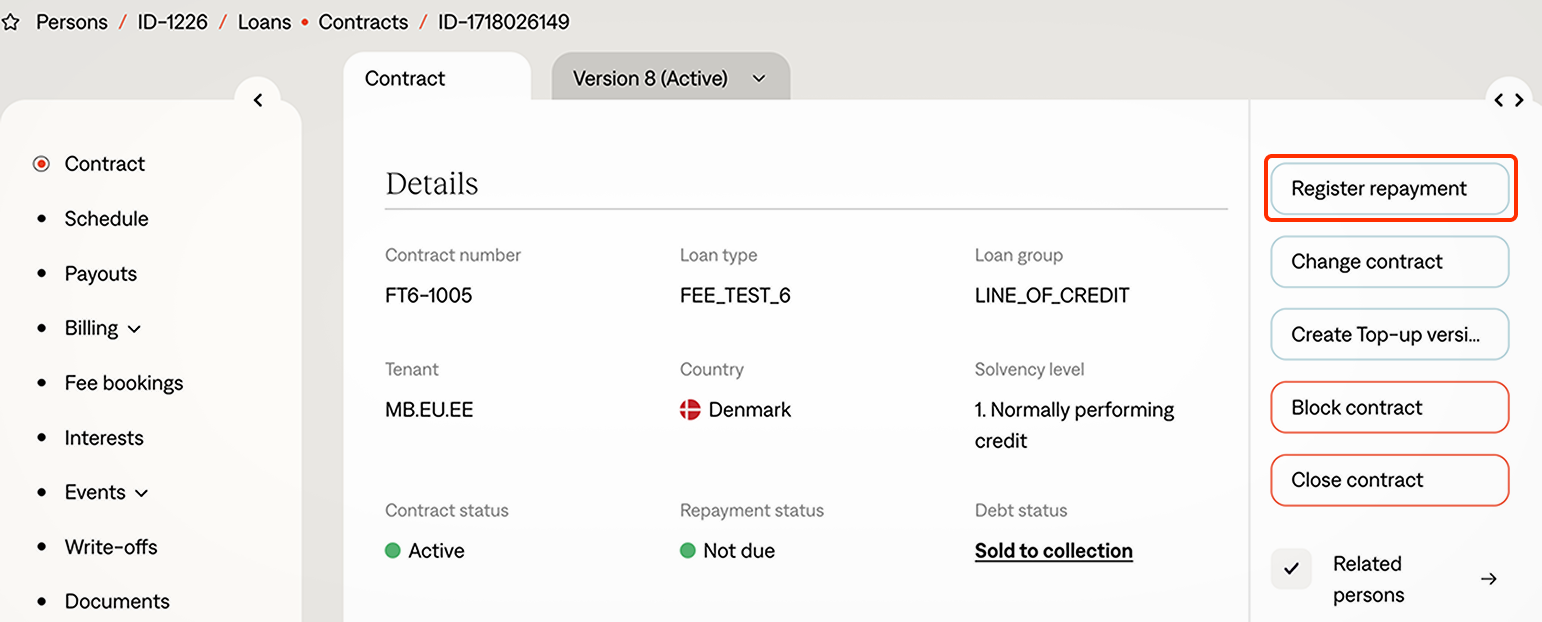Viewport: 1542px width, 622px height.
Task: Expand the Version 8 (Active) dropdown
Action: [x=758, y=79]
